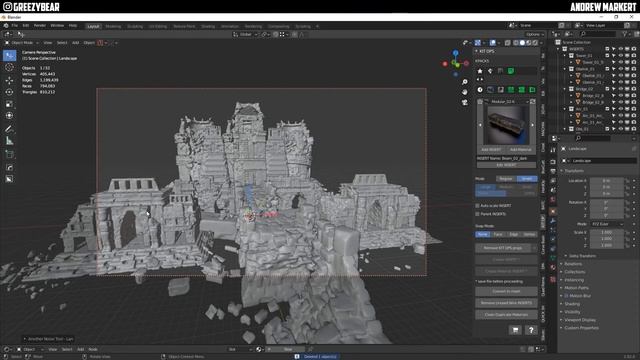The width and height of the screenshot is (640, 360).
Task: Click the Add Material button
Action: pos(521,150)
